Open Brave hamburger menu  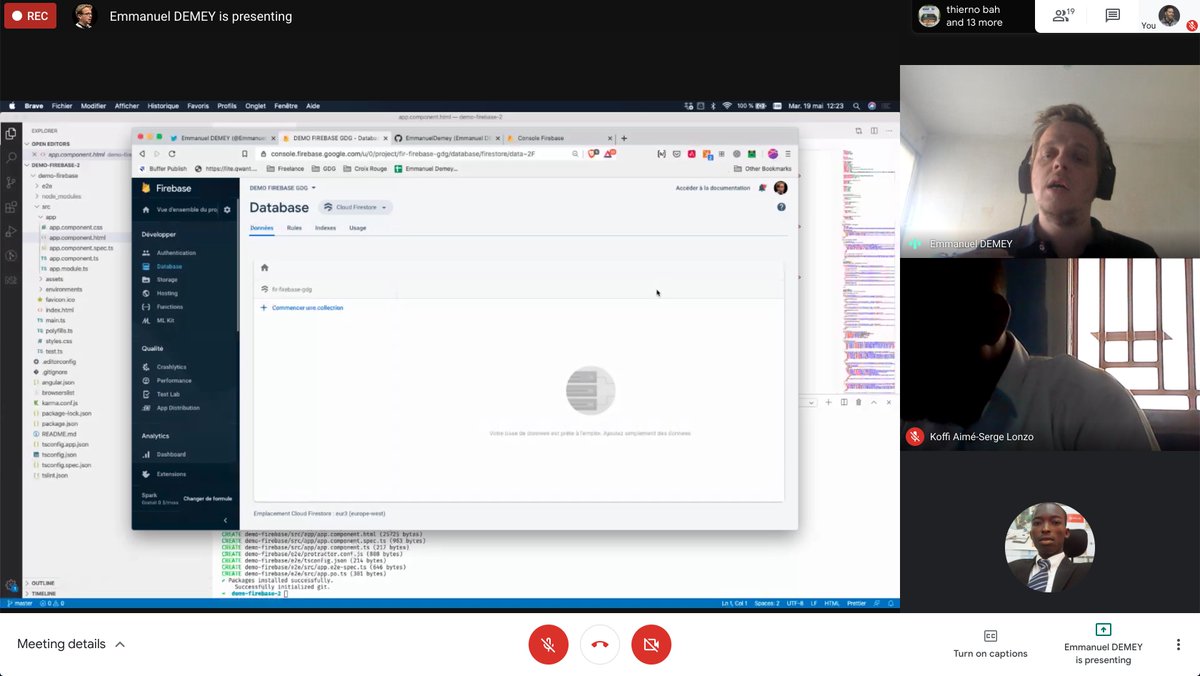[788, 154]
